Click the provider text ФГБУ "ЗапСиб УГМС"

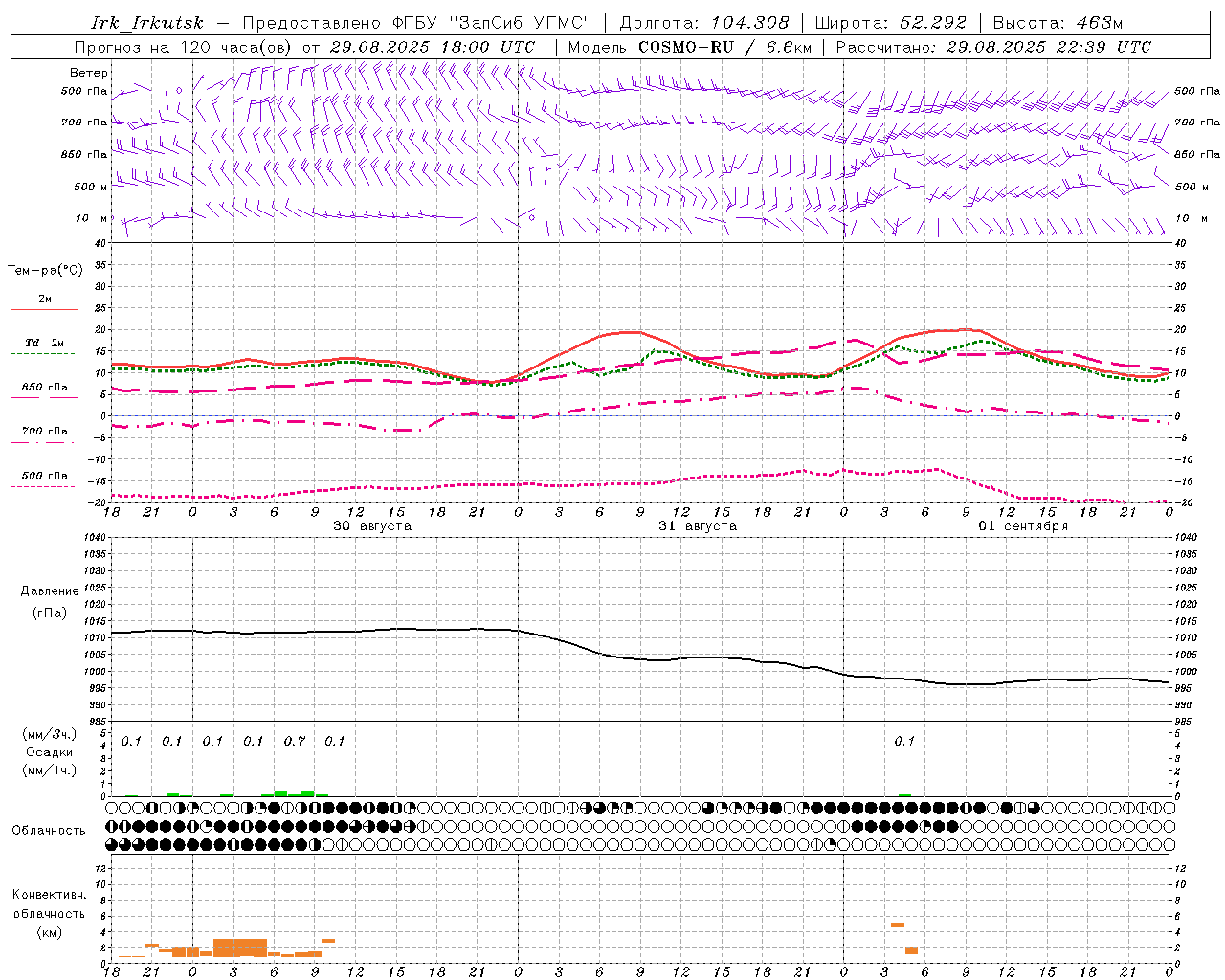coord(493,23)
